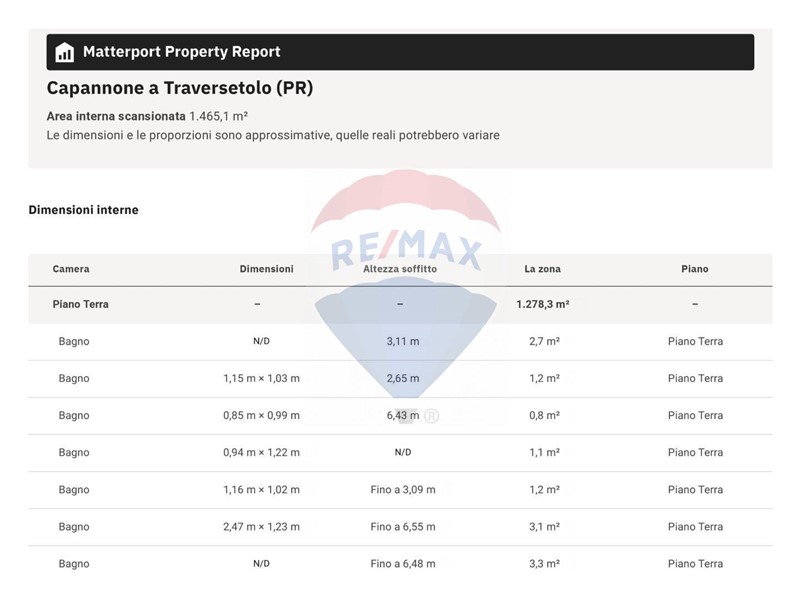This screenshot has width=800, height=600.
Task: Click the Area interna scansionata label
Action: (x=116, y=116)
